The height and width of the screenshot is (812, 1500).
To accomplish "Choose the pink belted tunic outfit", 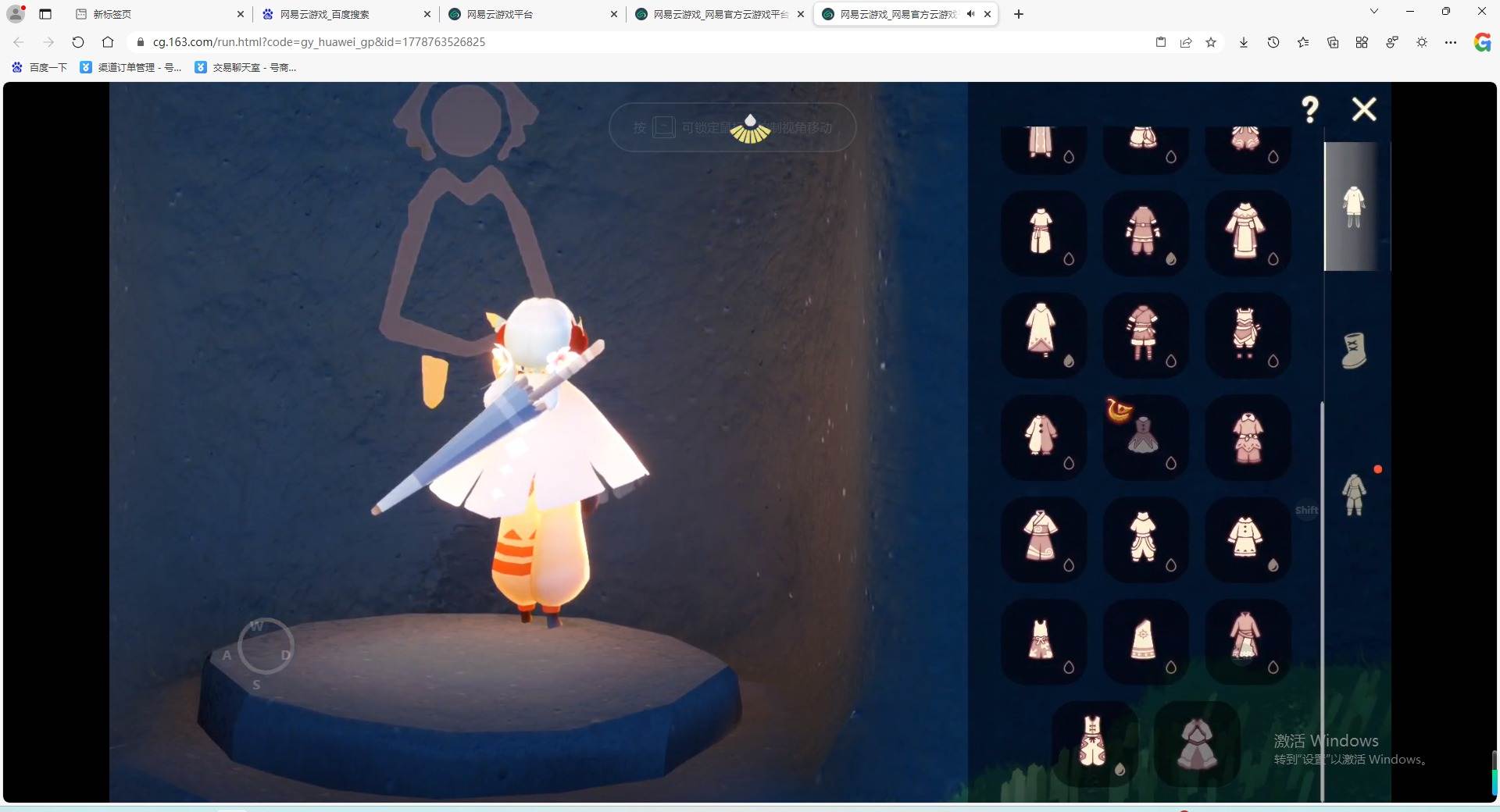I will click(x=1145, y=233).
